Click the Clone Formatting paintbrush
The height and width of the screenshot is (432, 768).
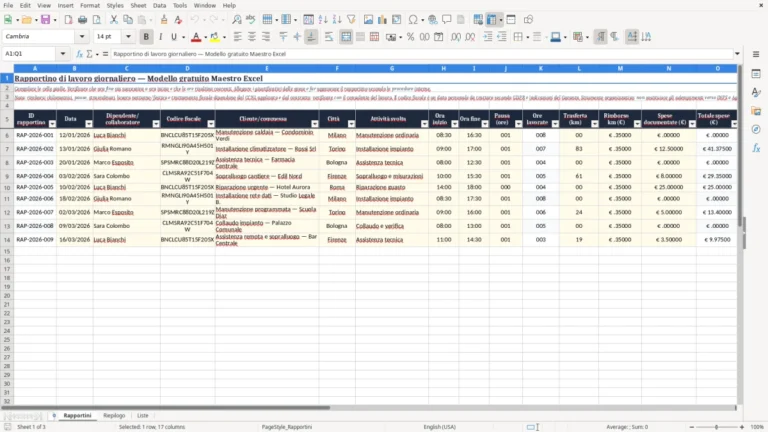164,20
